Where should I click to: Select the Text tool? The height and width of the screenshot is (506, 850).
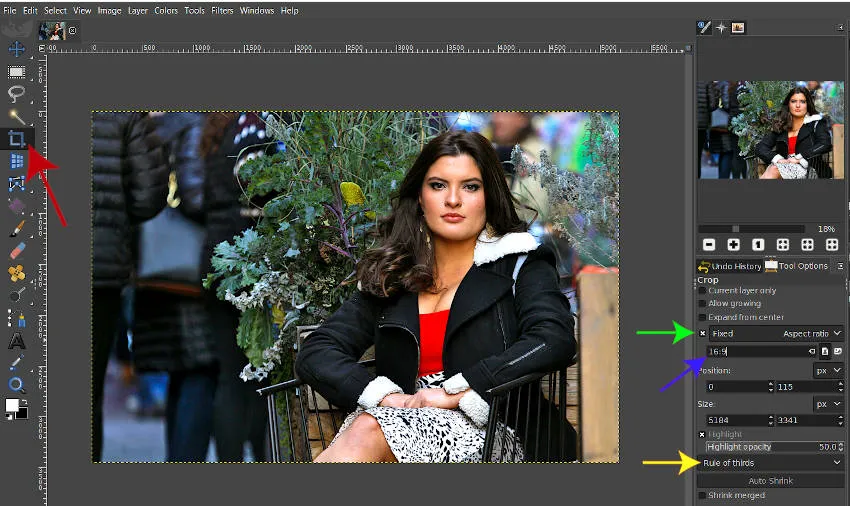click(17, 340)
